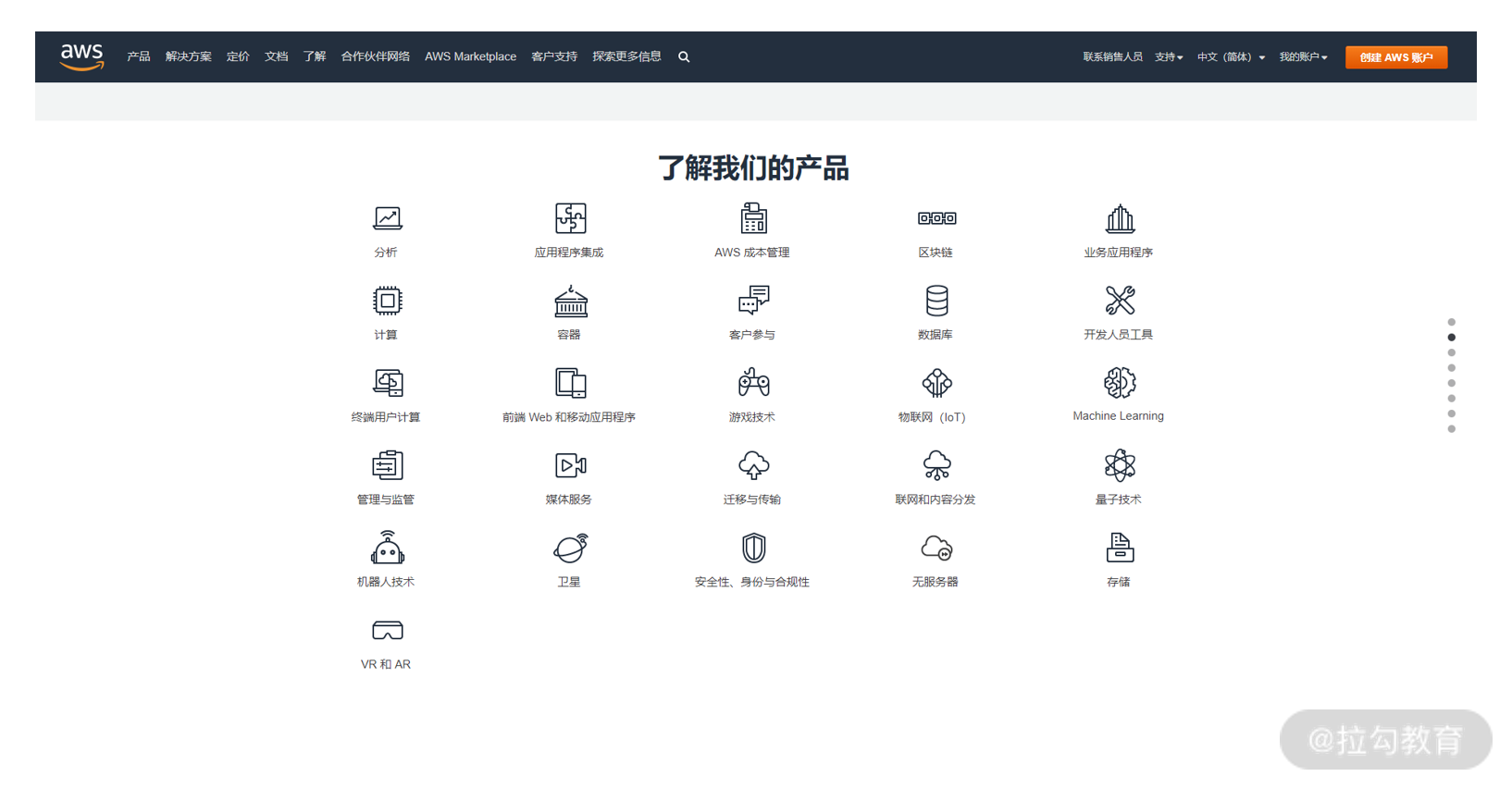1512x789 pixels.
Task: Open the 了解 menu
Action: click(315, 56)
